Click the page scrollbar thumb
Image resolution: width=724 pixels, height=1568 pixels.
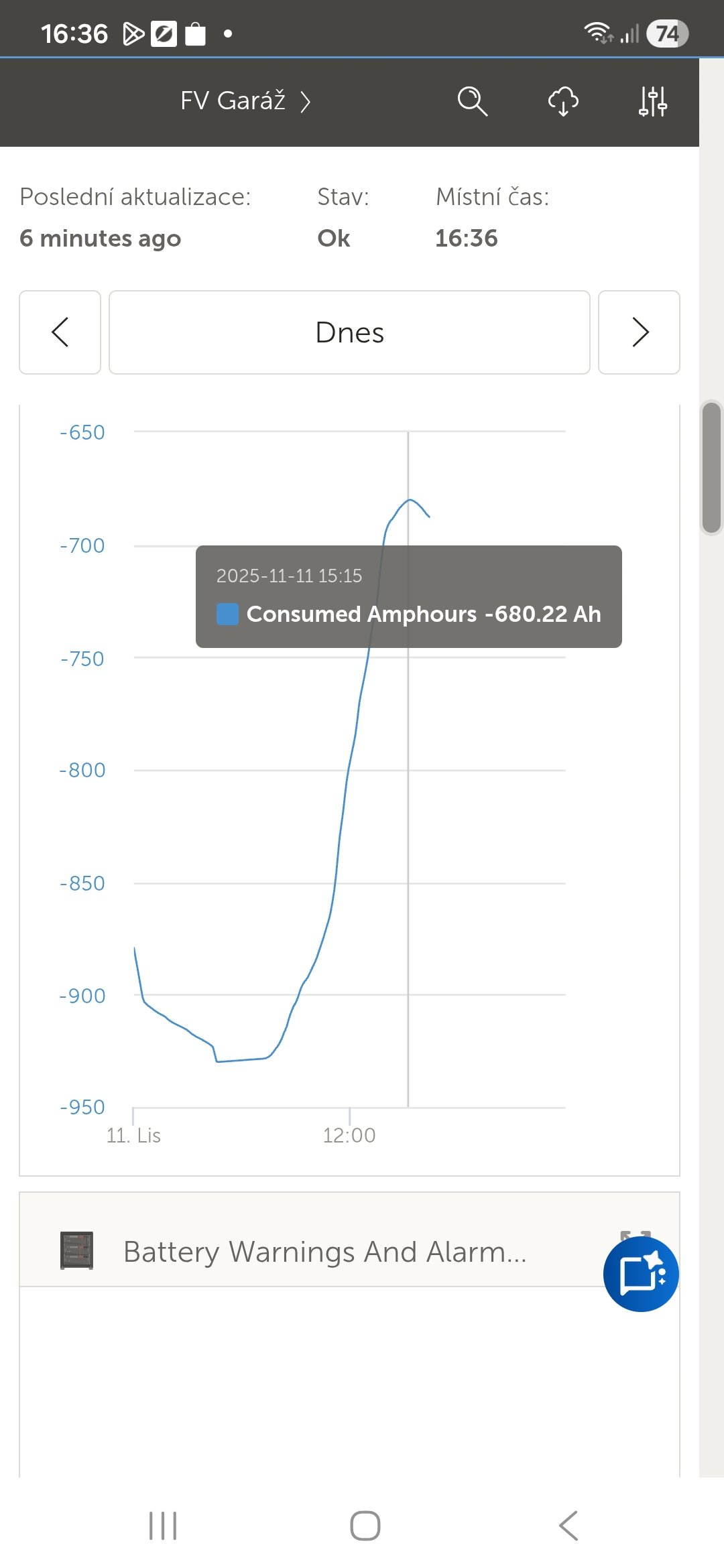(711, 466)
